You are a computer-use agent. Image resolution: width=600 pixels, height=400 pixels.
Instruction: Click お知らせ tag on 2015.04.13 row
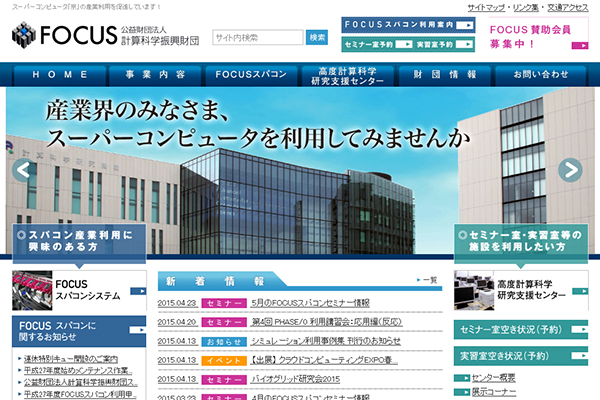point(224,342)
